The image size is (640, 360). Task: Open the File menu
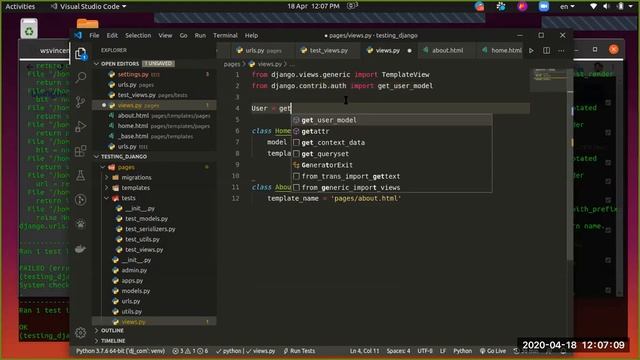(x=94, y=36)
